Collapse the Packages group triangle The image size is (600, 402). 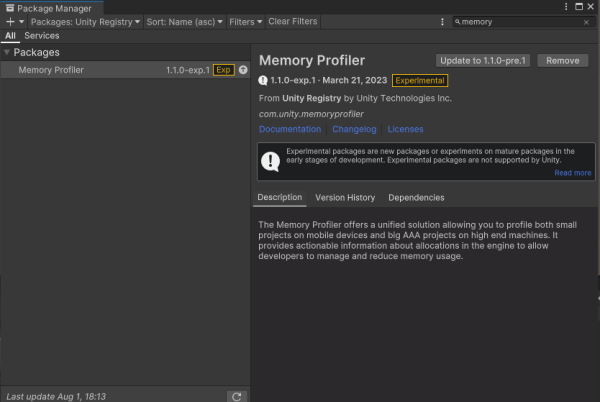click(8, 52)
